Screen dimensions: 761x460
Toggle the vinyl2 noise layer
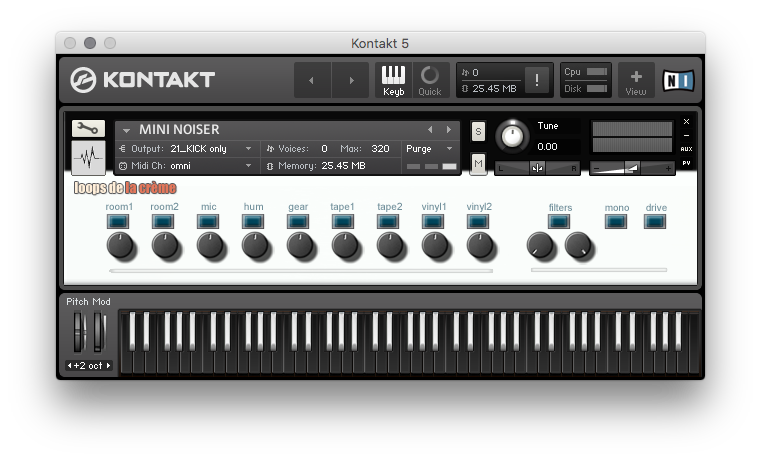click(478, 222)
